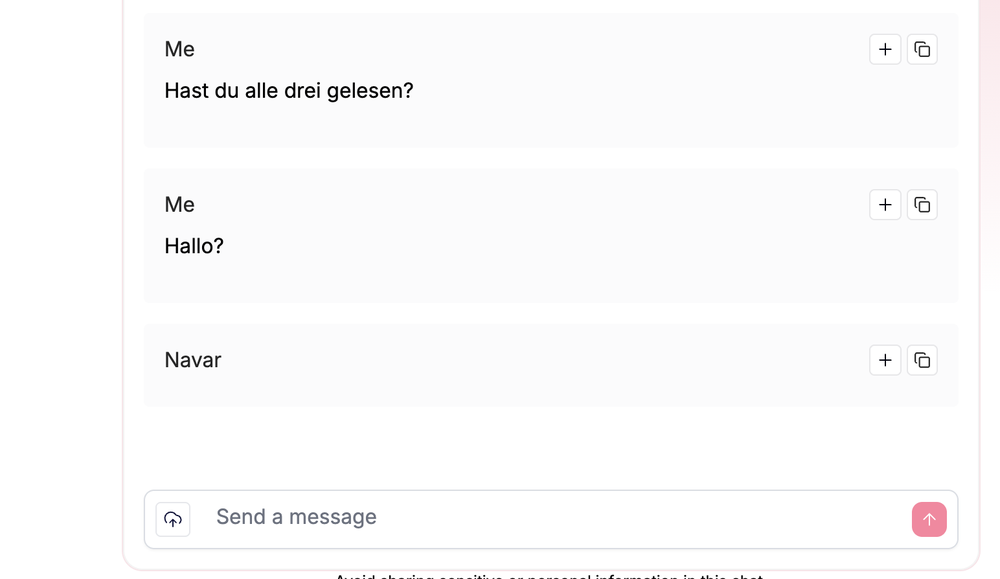Click empty chat area between Navar card and input
Image resolution: width=1000 pixels, height=579 pixels.
pyautogui.click(x=550, y=448)
